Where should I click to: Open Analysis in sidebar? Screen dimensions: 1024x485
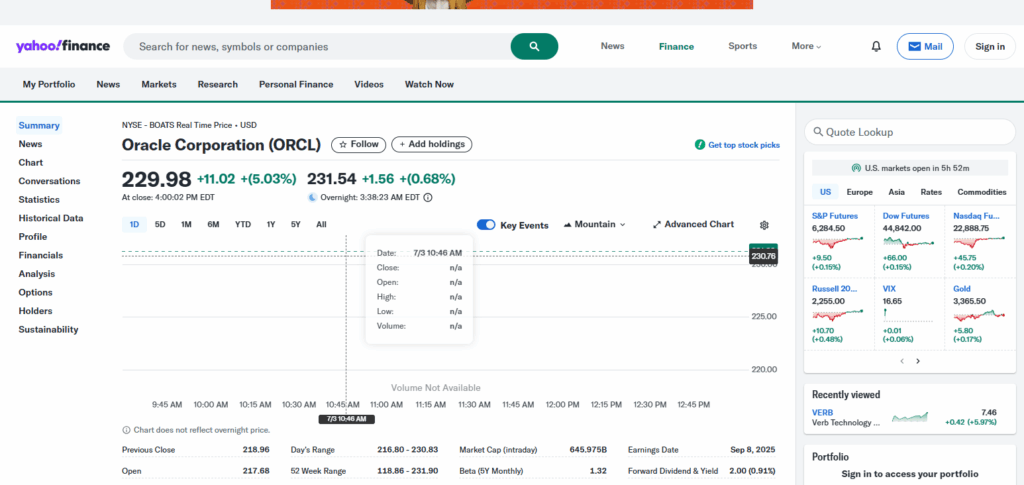pos(37,274)
